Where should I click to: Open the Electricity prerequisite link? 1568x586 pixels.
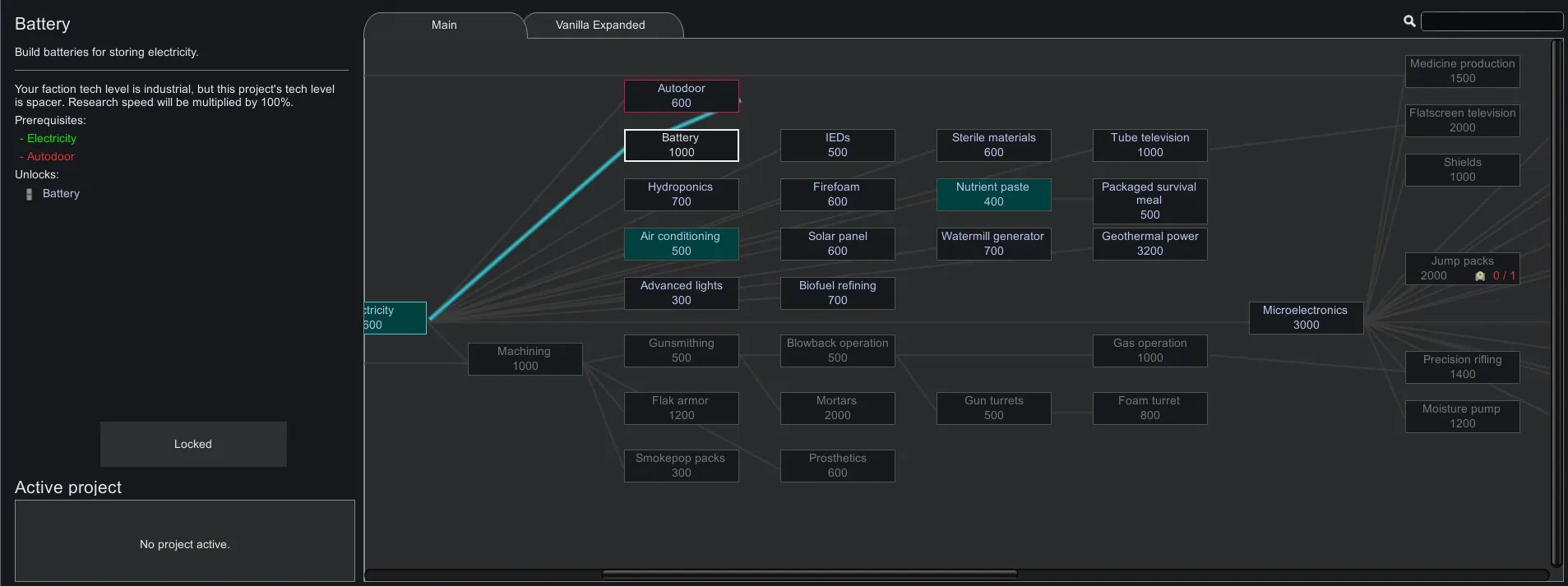point(51,139)
